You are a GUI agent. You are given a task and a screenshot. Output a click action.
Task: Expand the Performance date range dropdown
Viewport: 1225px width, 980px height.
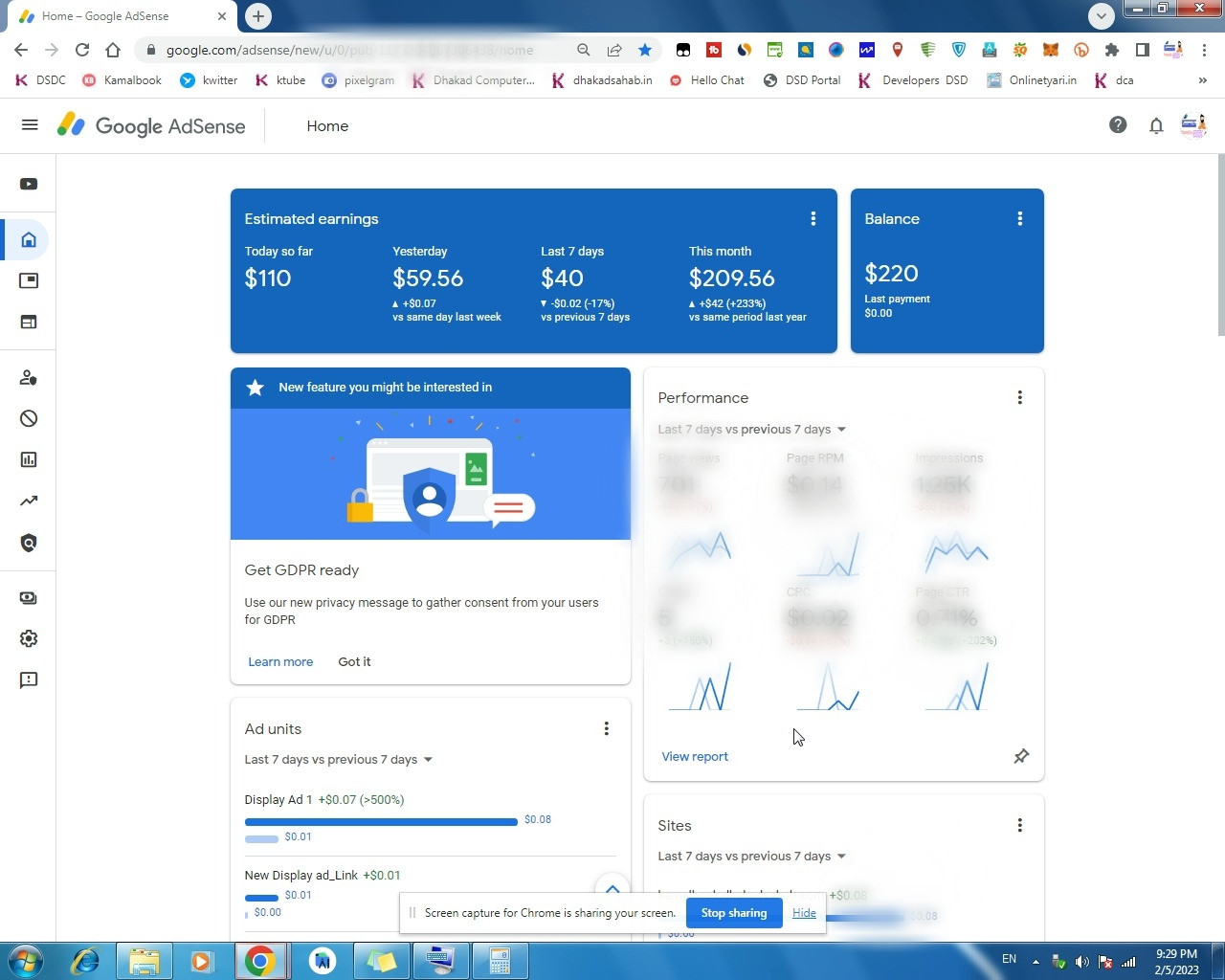click(751, 430)
